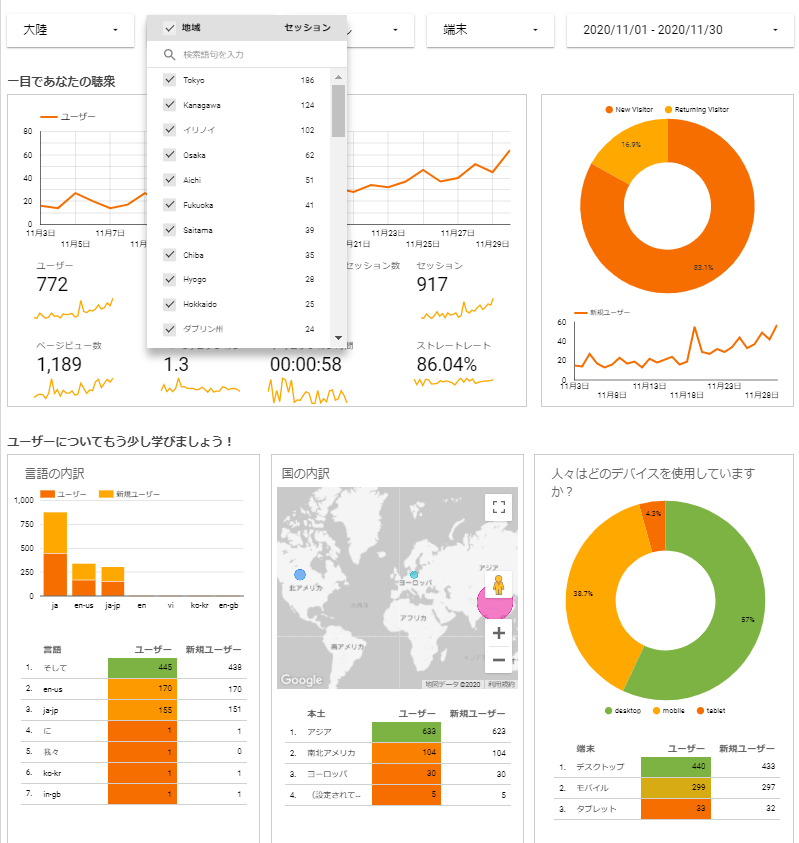Sort by セッション column in region list

(307, 28)
